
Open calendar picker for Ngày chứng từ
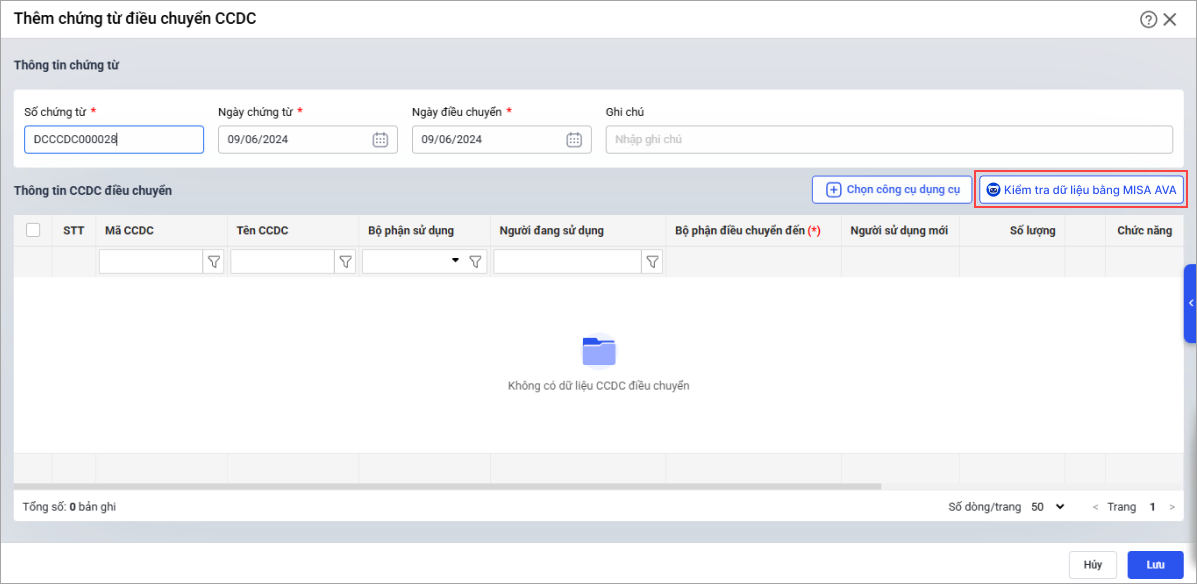click(x=380, y=140)
